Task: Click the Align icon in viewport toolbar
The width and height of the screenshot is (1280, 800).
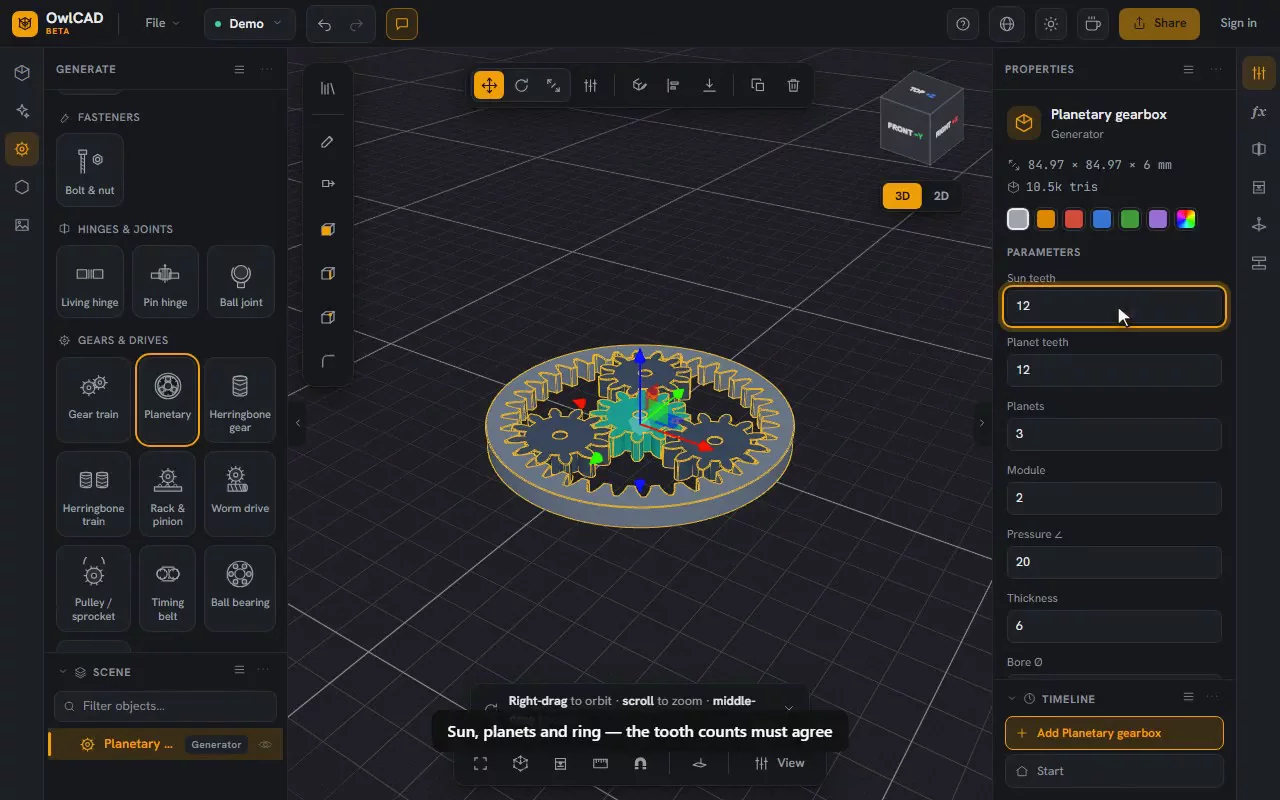Action: click(673, 85)
